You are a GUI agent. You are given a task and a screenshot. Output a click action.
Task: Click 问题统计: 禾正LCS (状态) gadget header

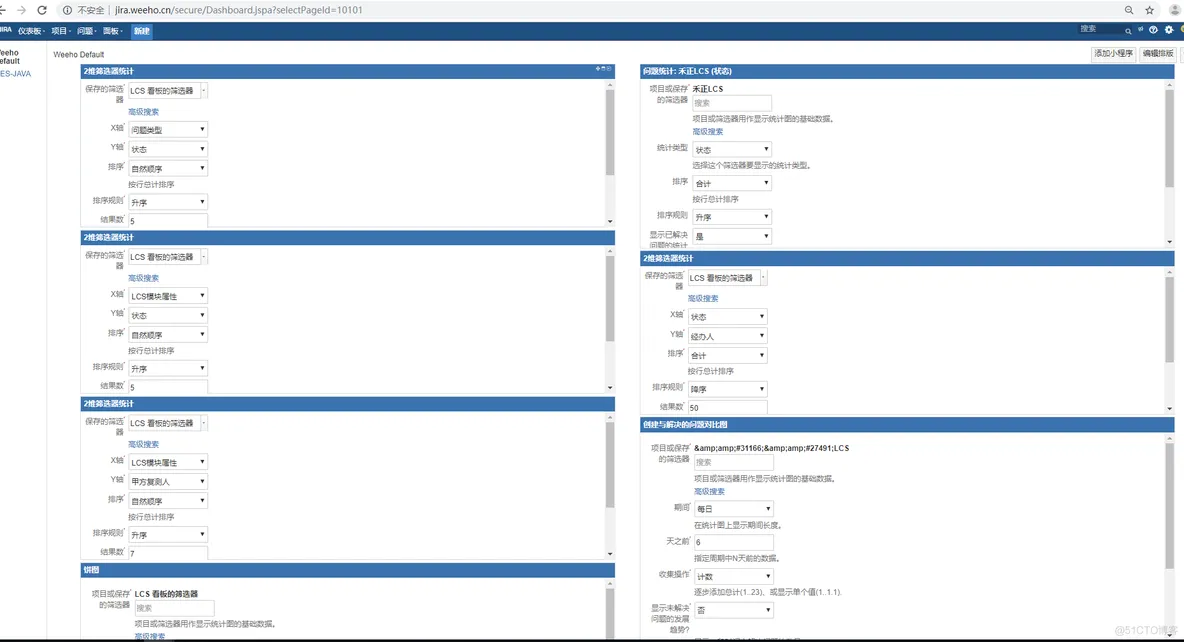point(907,71)
